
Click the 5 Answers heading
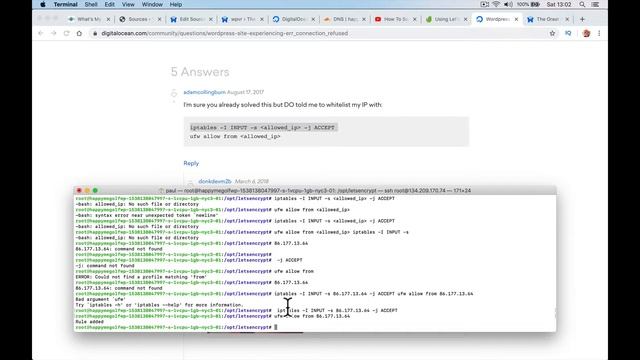tap(200, 72)
